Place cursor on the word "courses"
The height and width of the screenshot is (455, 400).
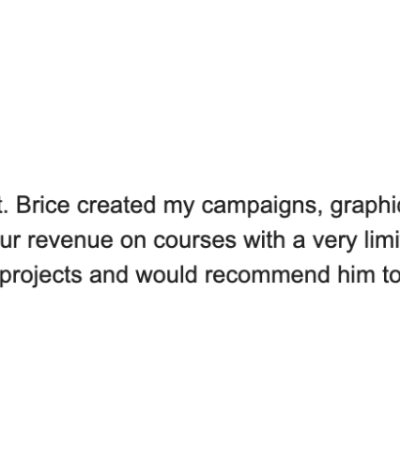click(x=195, y=241)
